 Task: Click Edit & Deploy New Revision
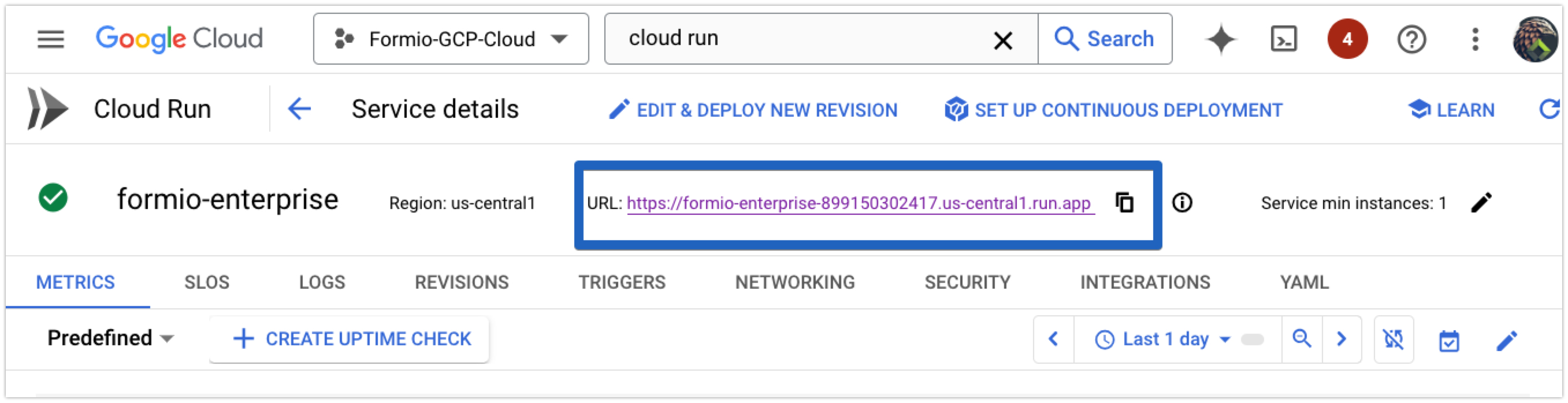(753, 110)
